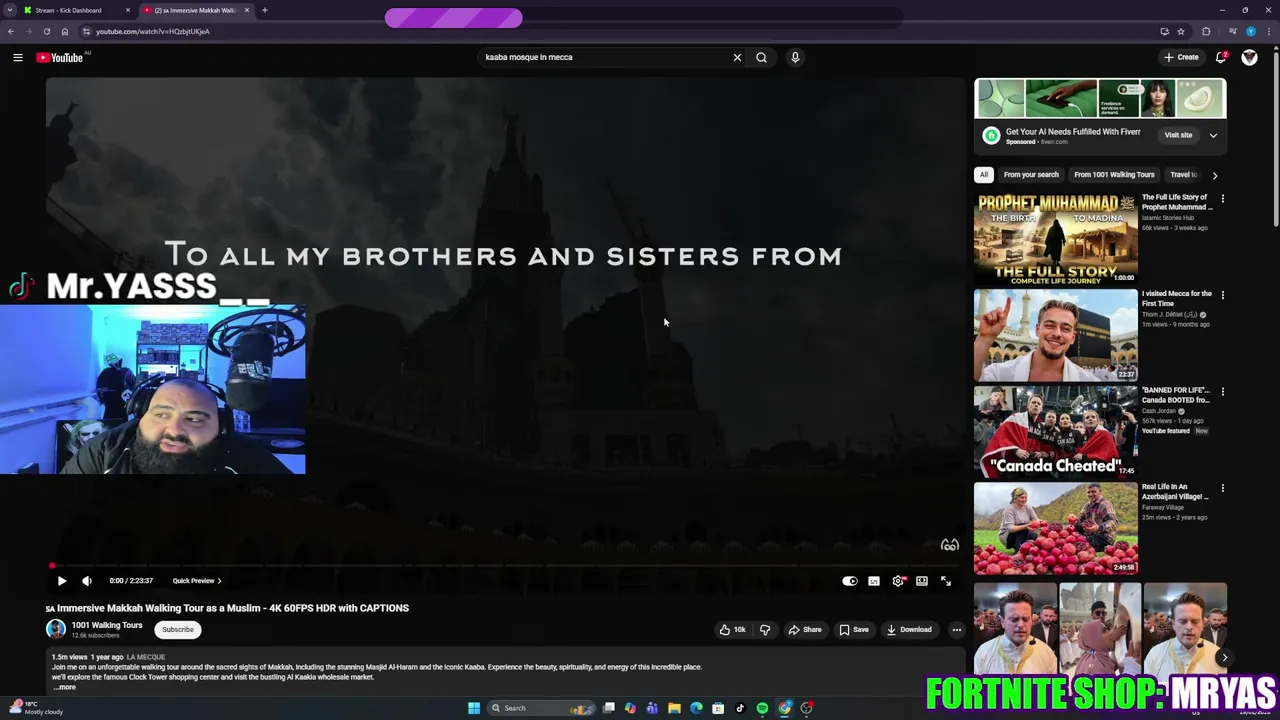Screen dimensions: 1280x720
Task: Open Canada Cheated video thumbnail
Action: (1056, 432)
